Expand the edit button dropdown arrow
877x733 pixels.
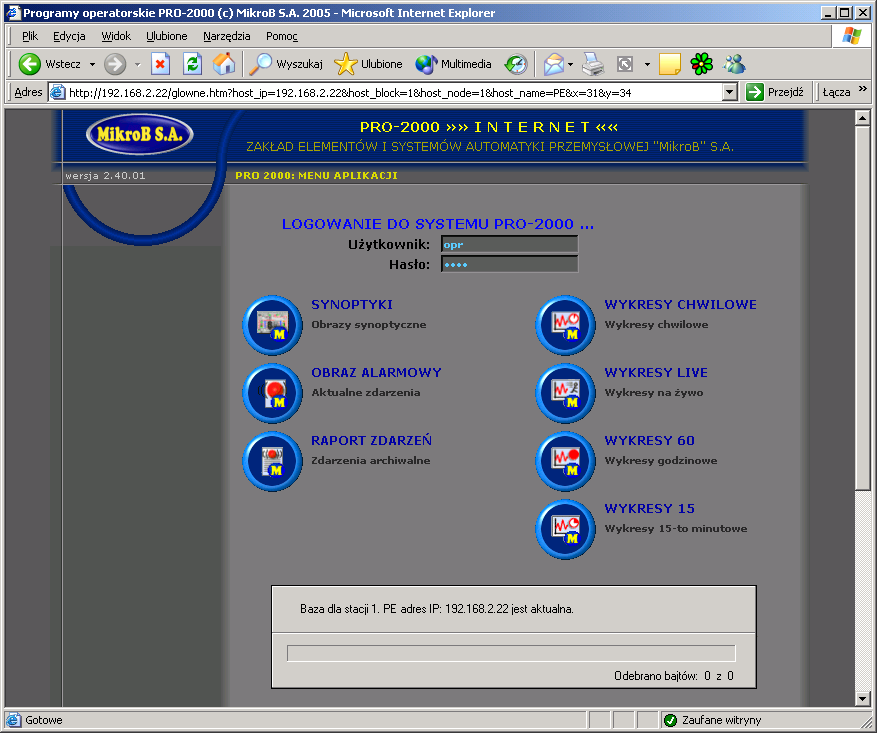click(x=647, y=64)
